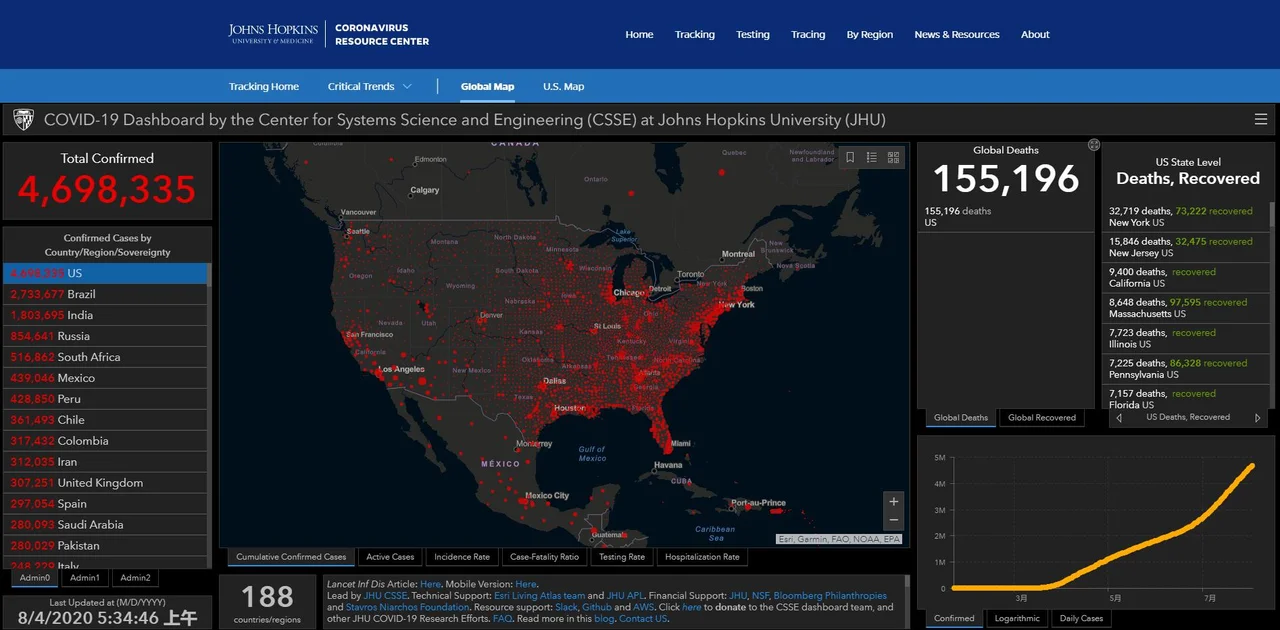
Task: Click the Pennsylvania US deaths row
Action: coord(1186,369)
